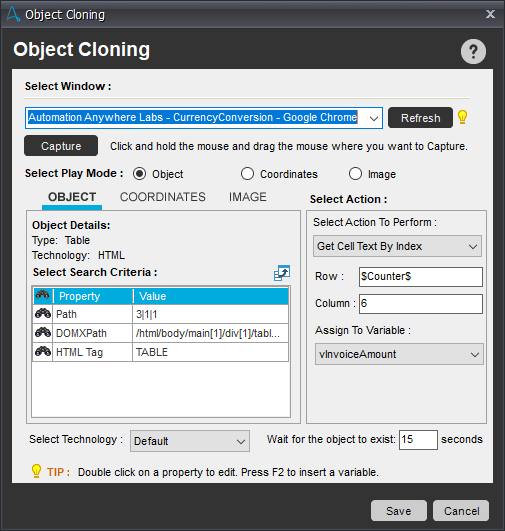Click the Save button
Image resolution: width=505 pixels, height=531 pixels.
[399, 511]
